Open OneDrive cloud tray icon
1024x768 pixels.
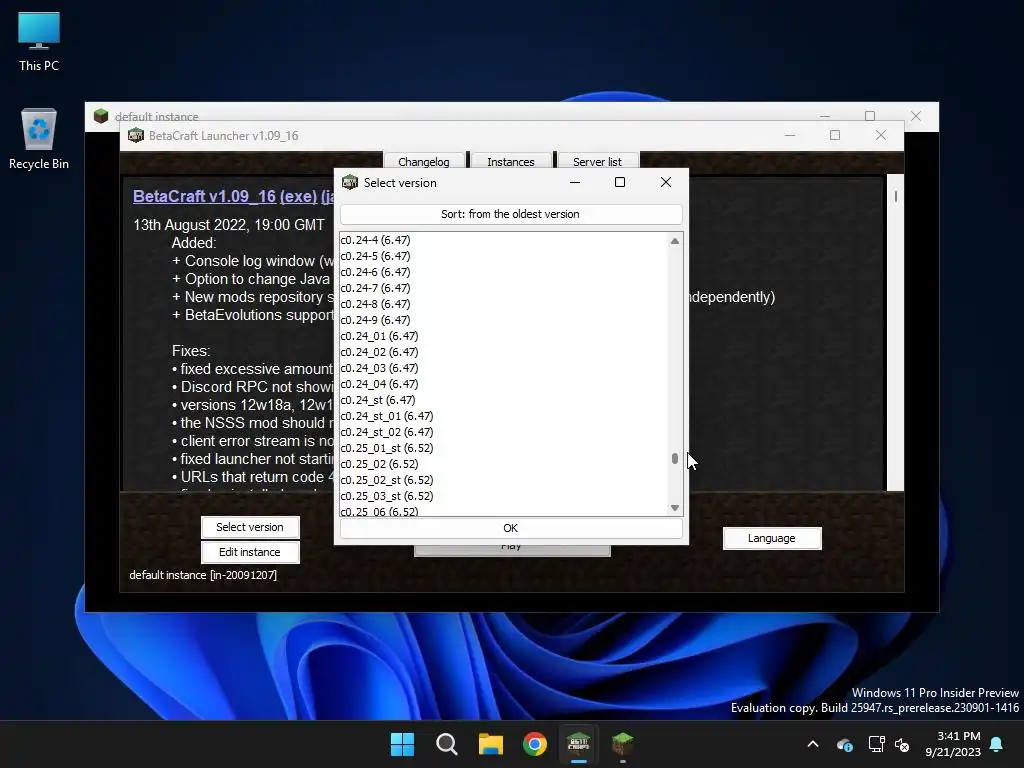844,744
